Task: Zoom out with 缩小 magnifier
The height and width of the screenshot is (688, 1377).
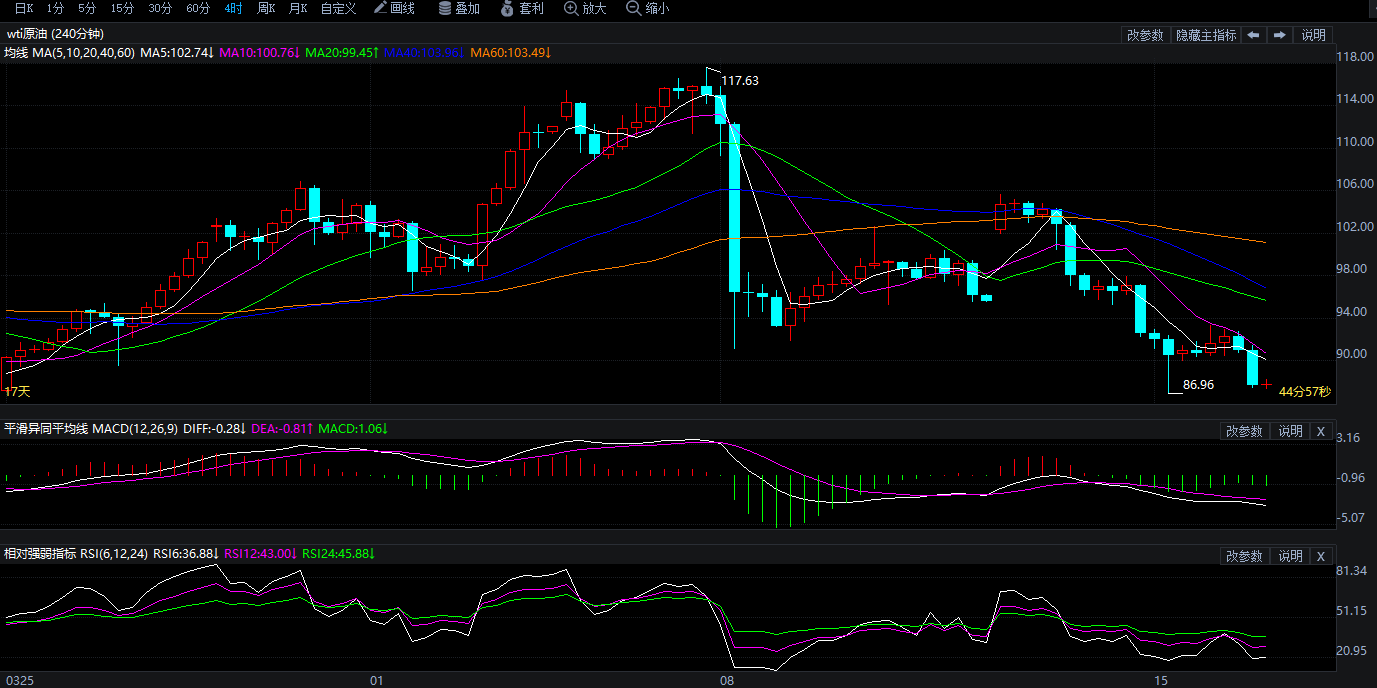Action: click(648, 8)
